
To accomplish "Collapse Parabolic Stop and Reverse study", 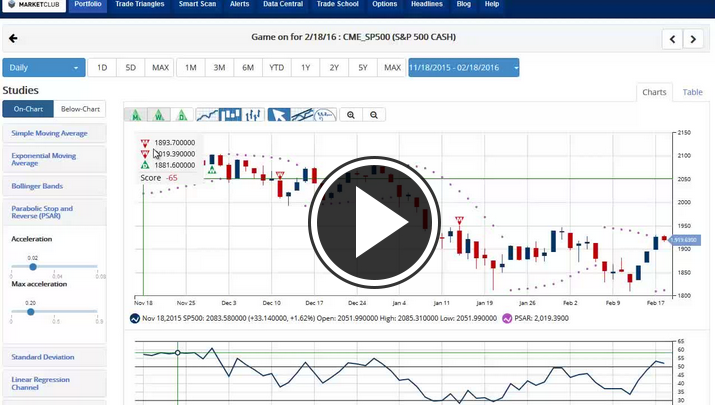I will point(54,212).
